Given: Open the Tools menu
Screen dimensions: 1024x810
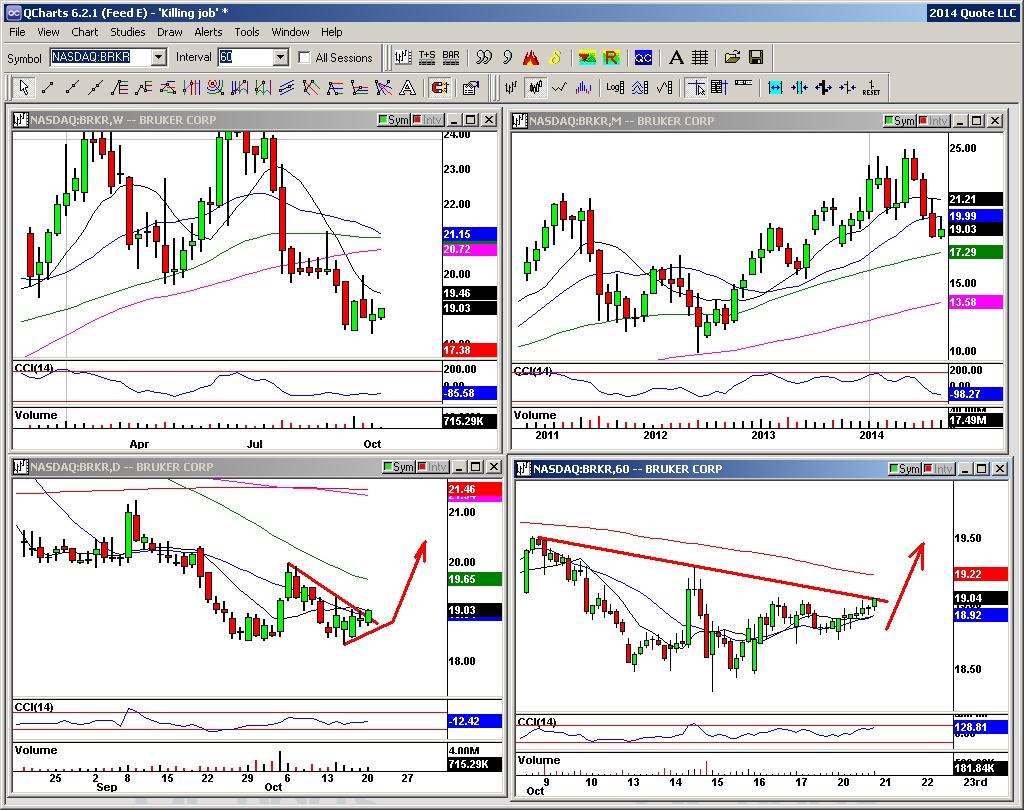Looking at the screenshot, I should click(x=247, y=32).
